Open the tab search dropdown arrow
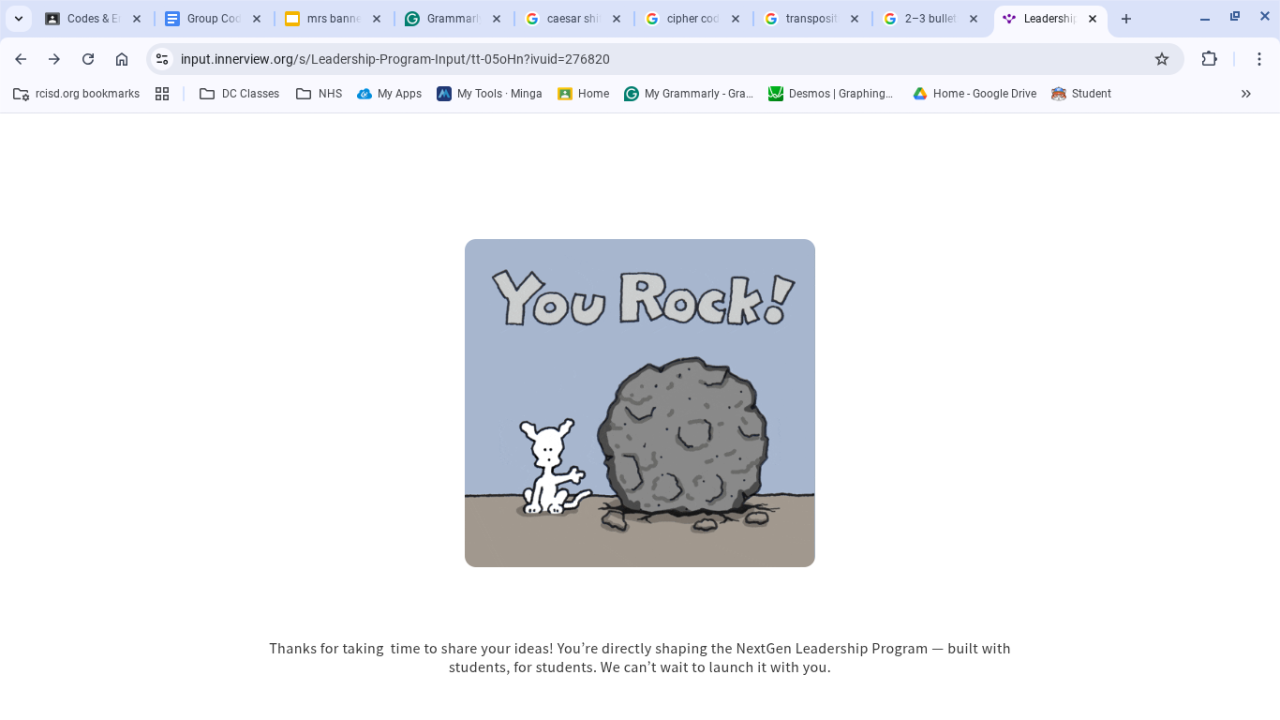 (x=18, y=19)
